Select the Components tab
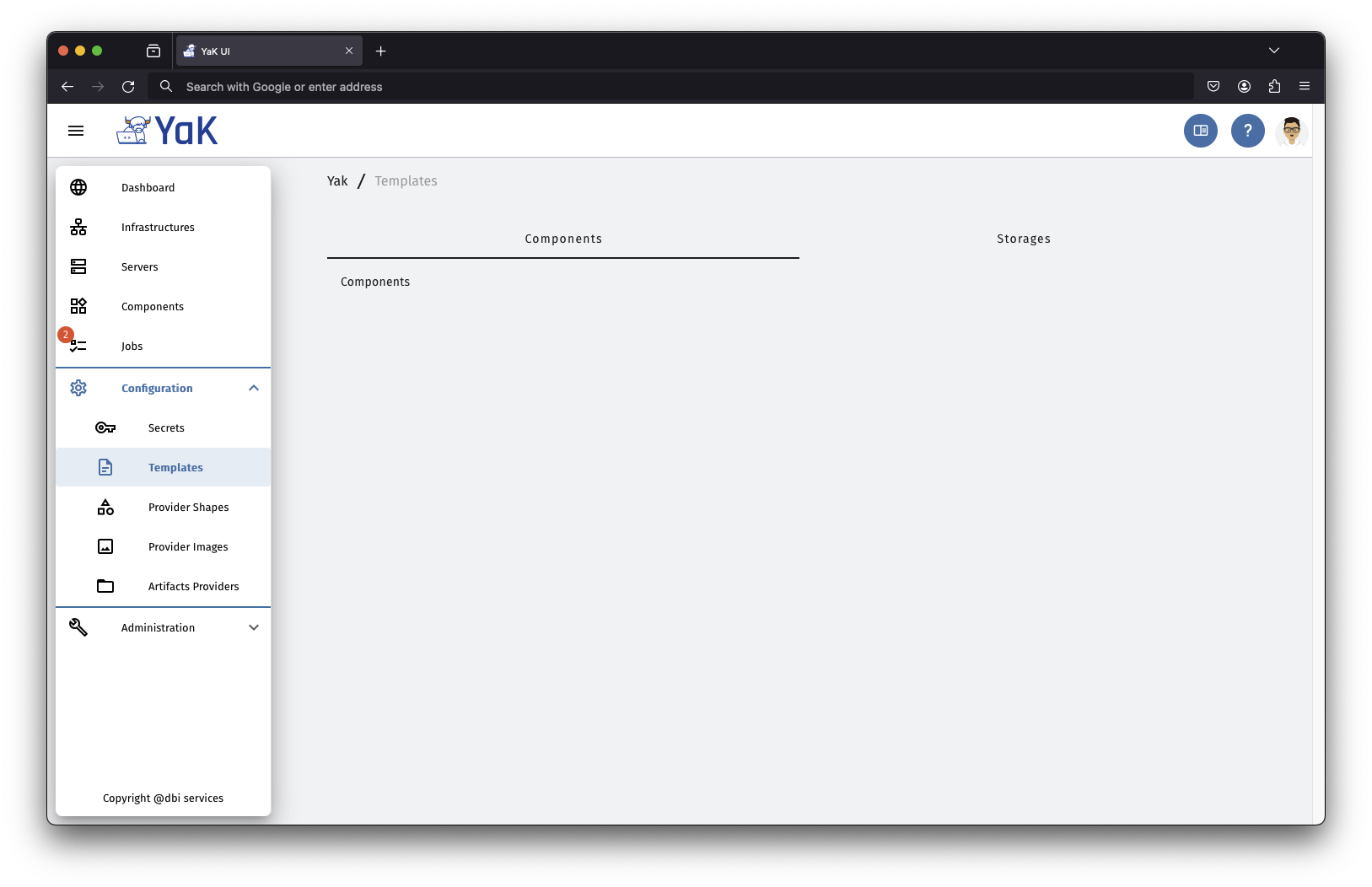The image size is (1372, 887). point(563,239)
